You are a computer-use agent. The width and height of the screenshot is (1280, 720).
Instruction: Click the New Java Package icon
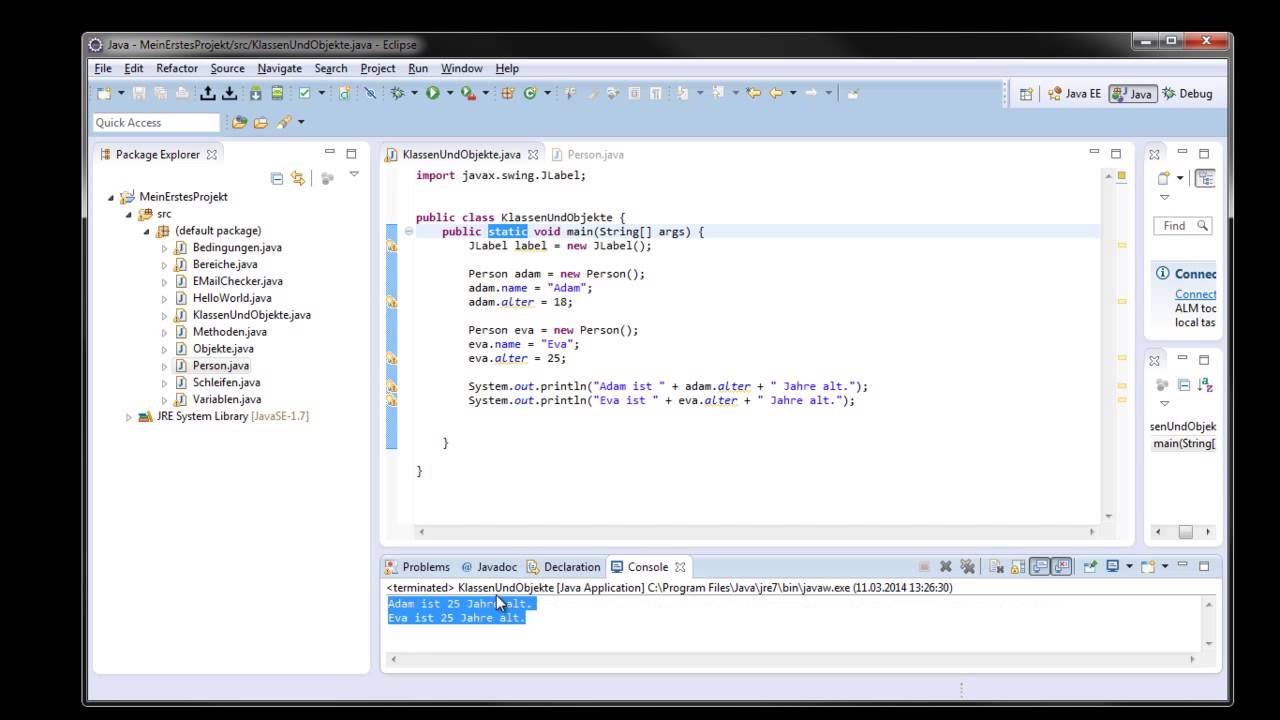click(x=507, y=93)
